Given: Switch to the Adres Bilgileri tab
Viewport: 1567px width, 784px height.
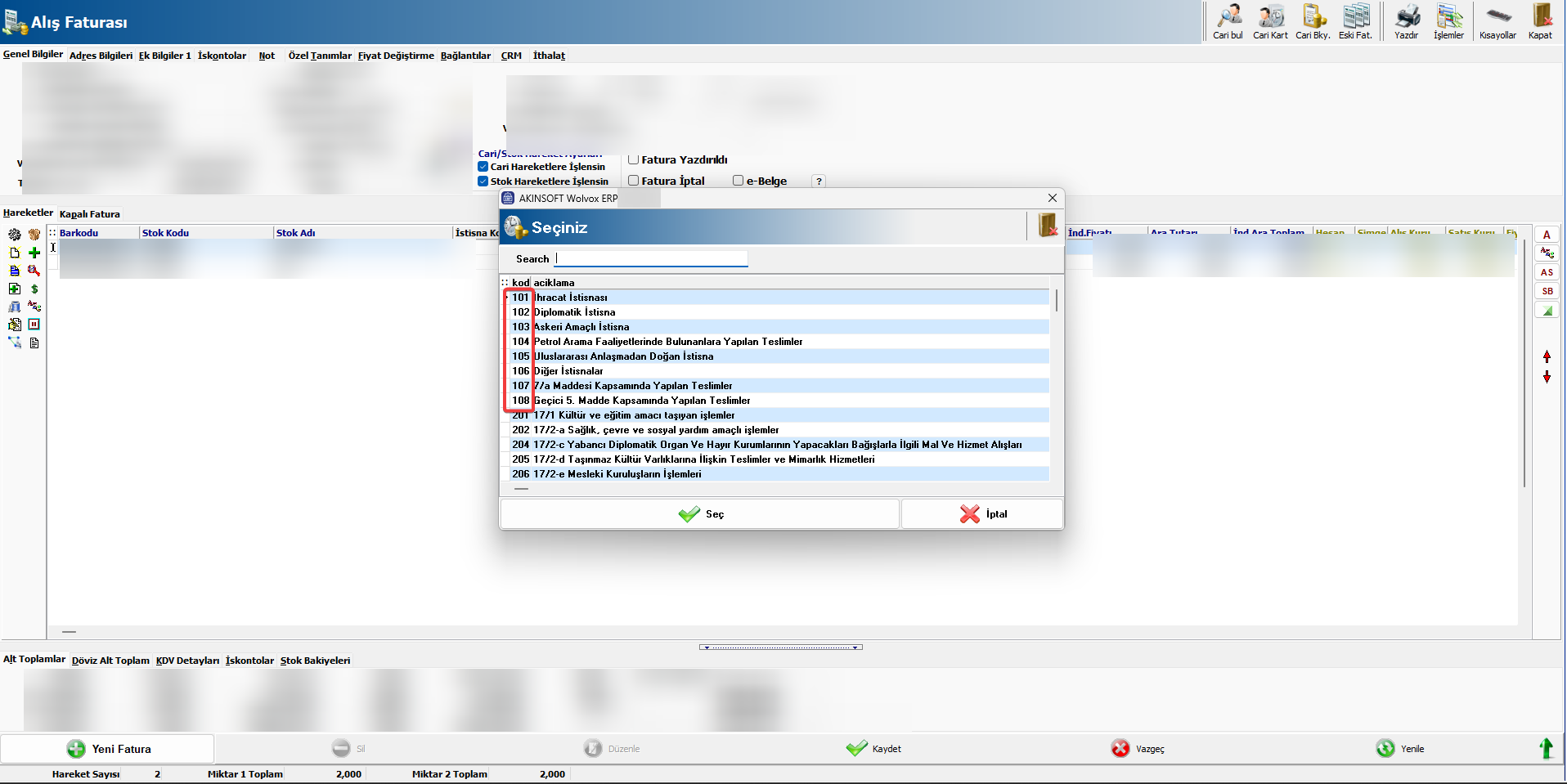Looking at the screenshot, I should pos(101,56).
